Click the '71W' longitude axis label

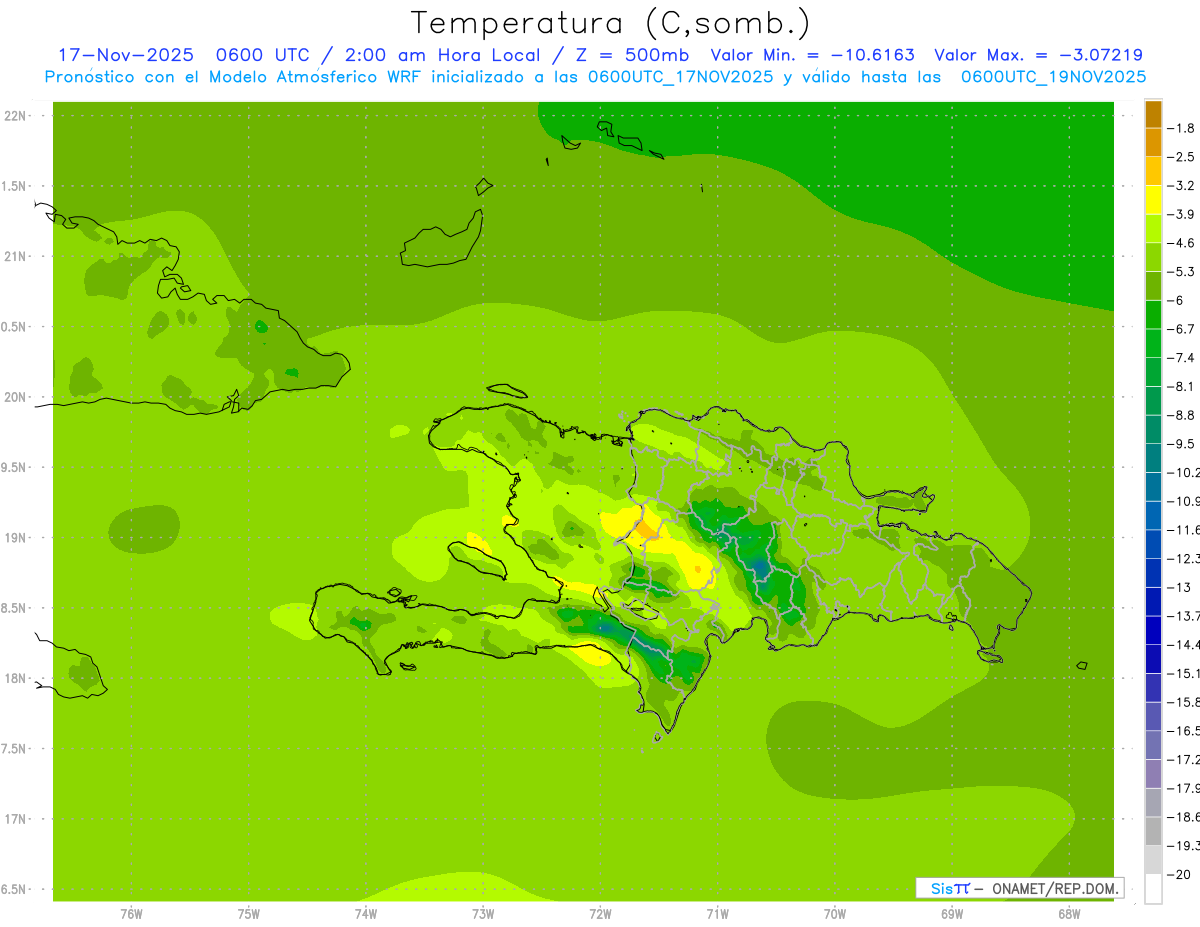[717, 913]
